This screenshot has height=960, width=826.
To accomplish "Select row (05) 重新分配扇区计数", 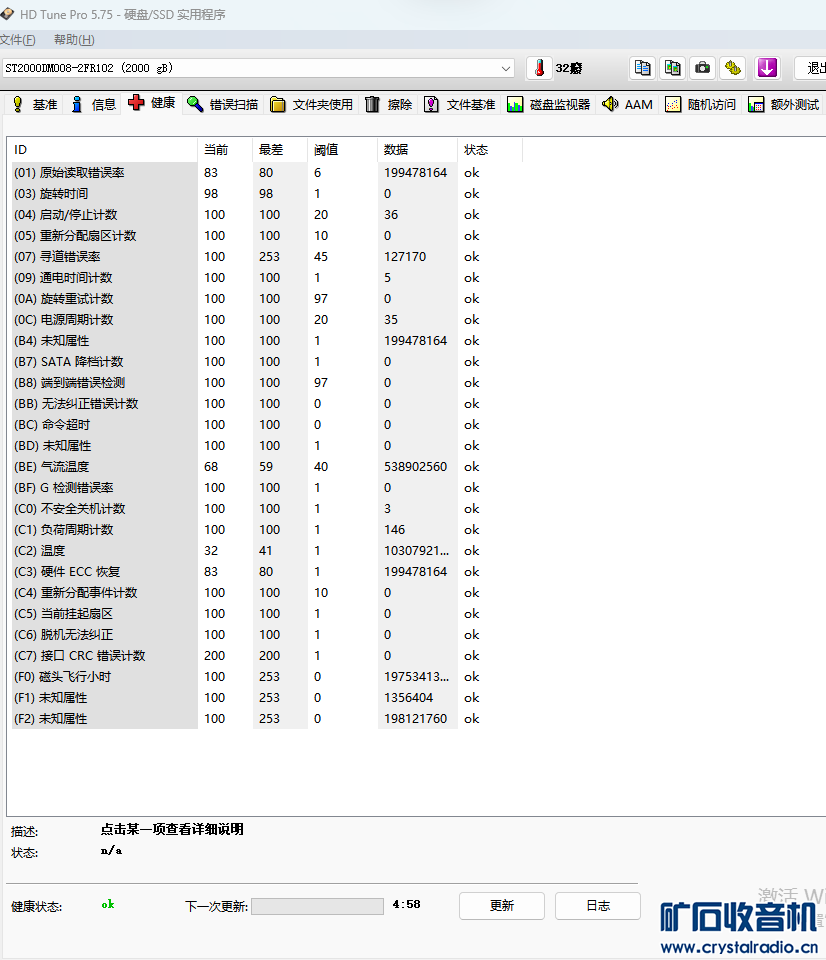I will [x=265, y=236].
